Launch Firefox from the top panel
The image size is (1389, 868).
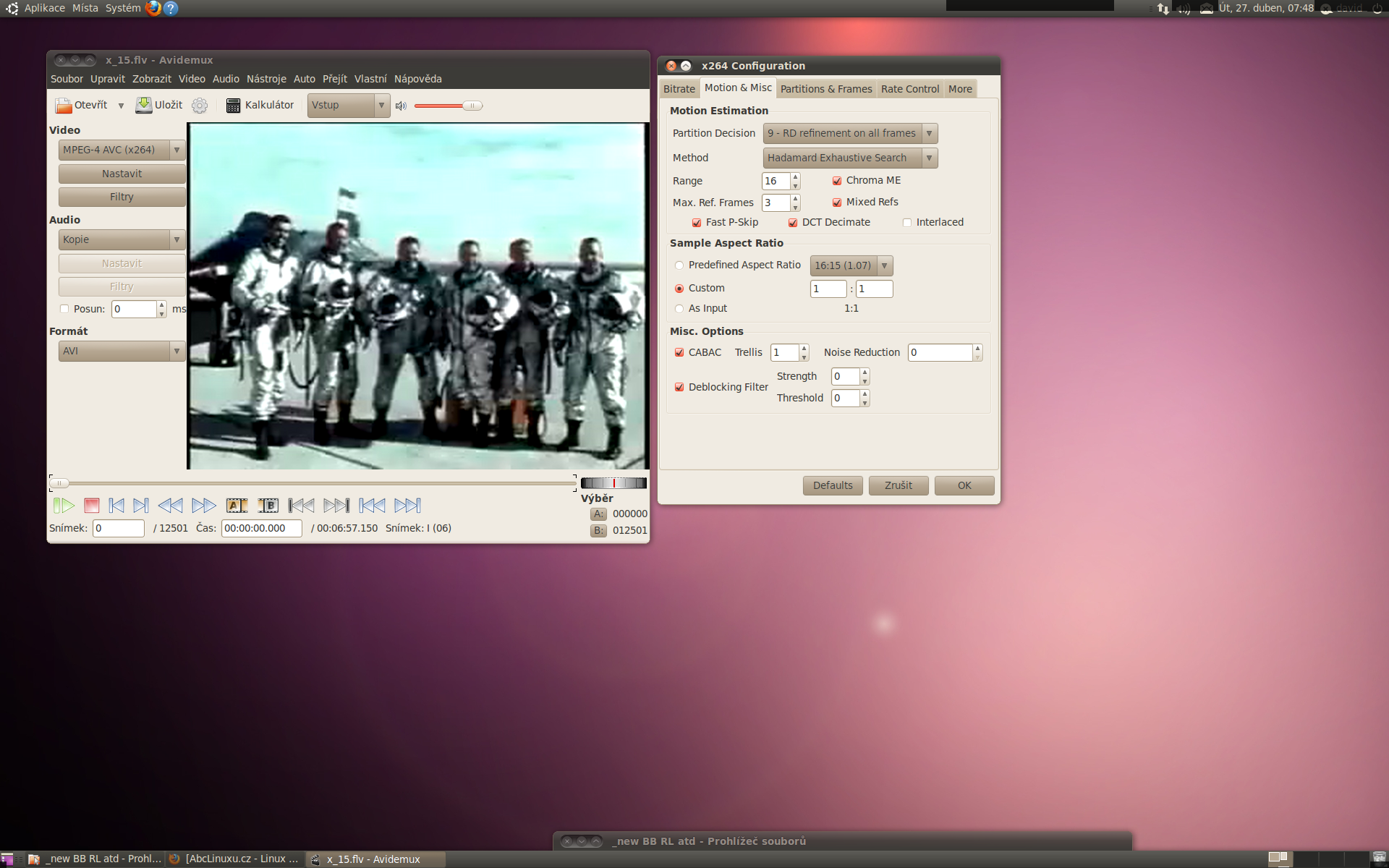click(x=153, y=8)
